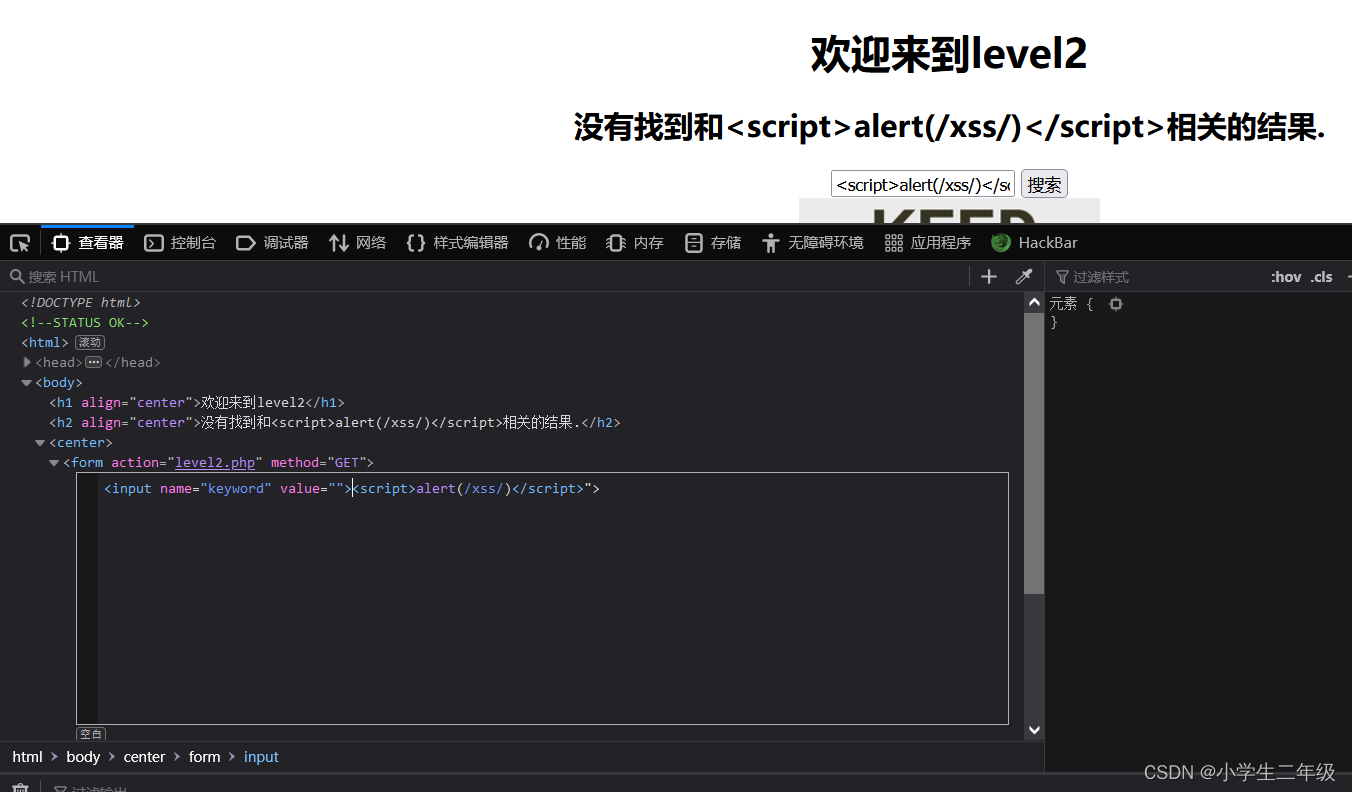Select input in the breadcrumb bar
1352x792 pixels.
pyautogui.click(x=261, y=757)
